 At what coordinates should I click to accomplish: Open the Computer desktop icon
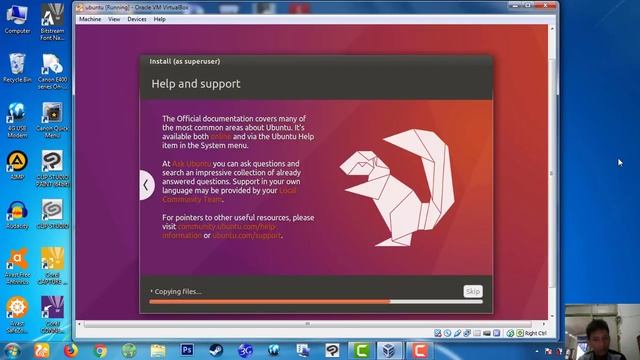17,19
